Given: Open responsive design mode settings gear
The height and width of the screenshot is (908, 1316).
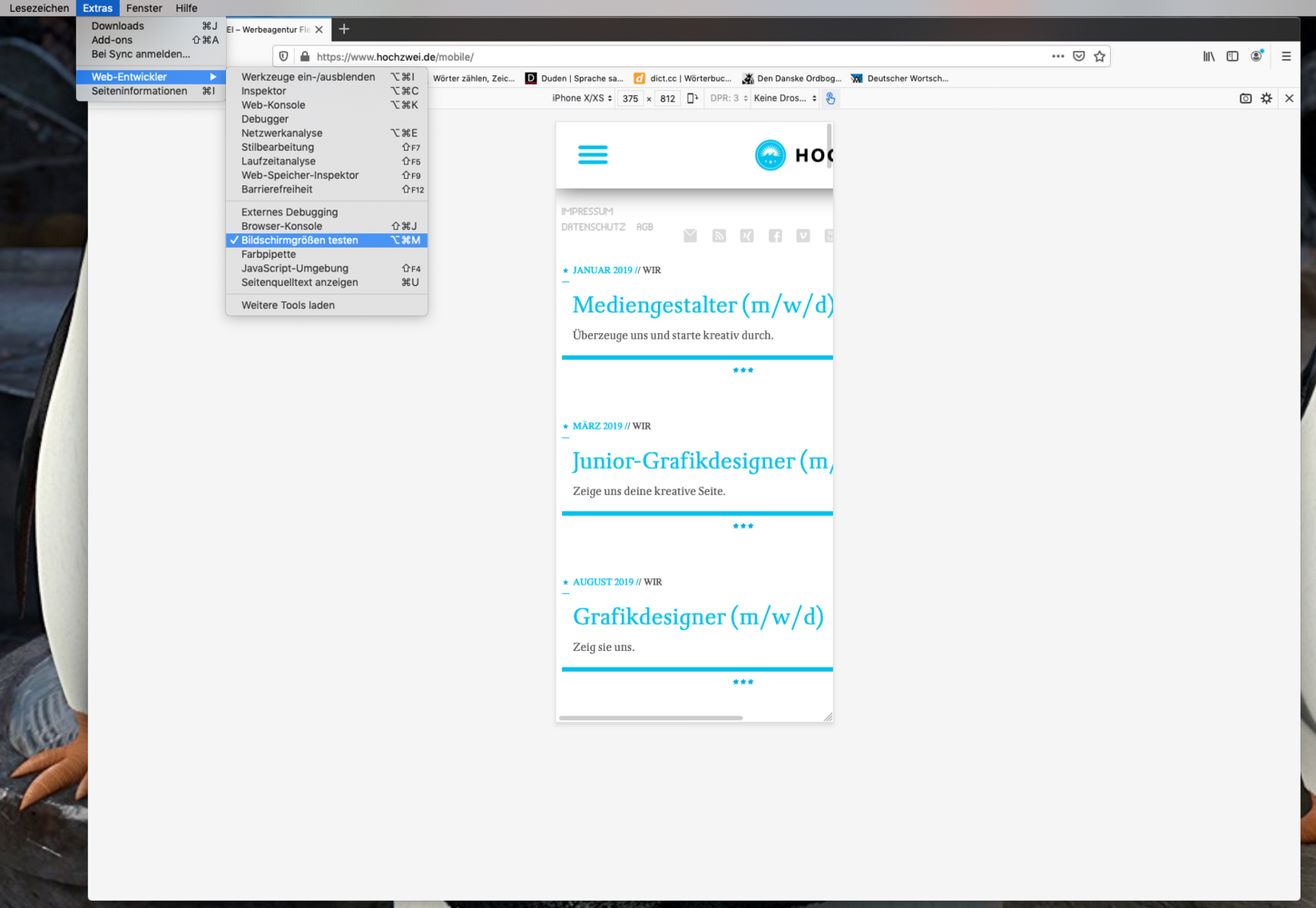Looking at the screenshot, I should 1266,98.
